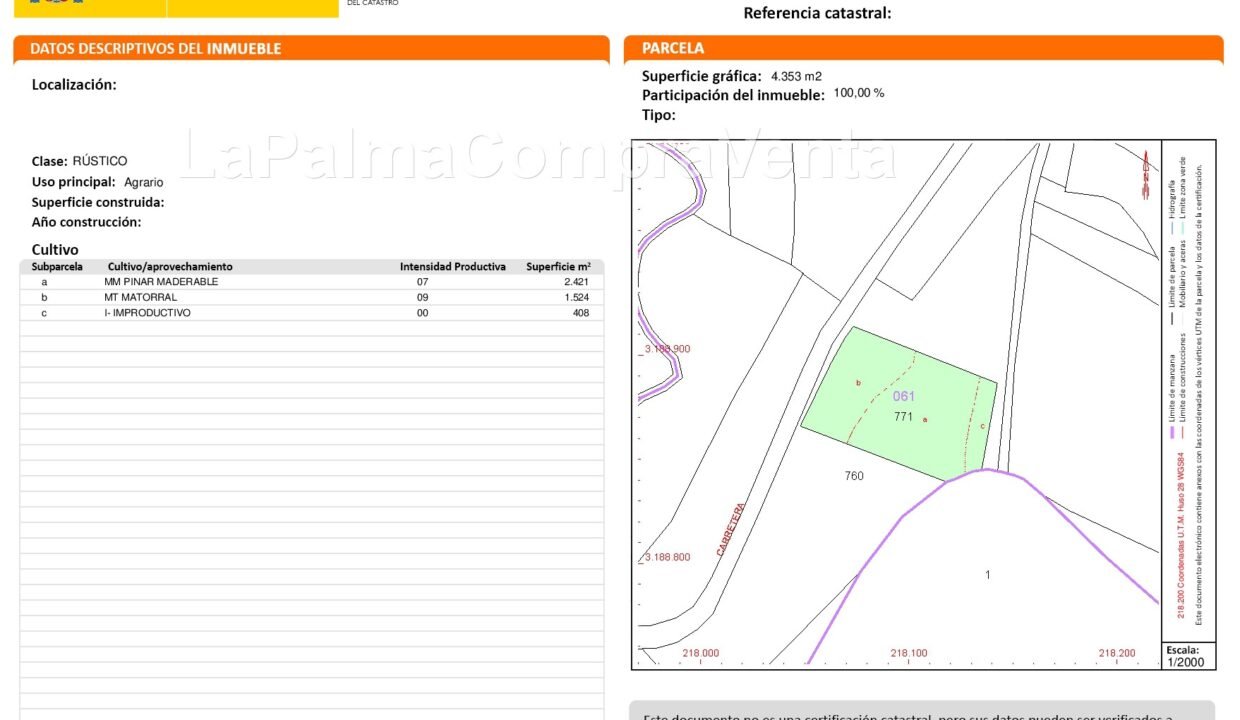Click the 'DEL CATASTRO' text by the logo
The height and width of the screenshot is (720, 1240).
pyautogui.click(x=373, y=3)
